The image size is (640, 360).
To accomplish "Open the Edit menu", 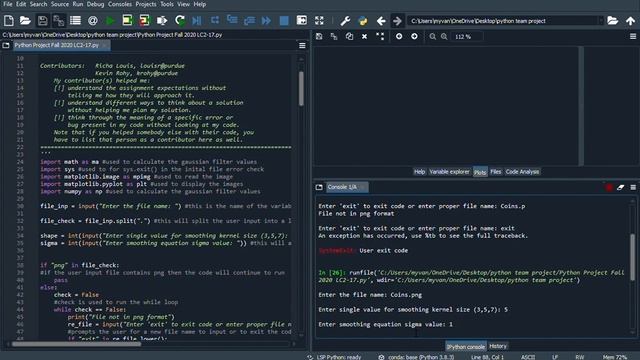I will pos(21,4).
